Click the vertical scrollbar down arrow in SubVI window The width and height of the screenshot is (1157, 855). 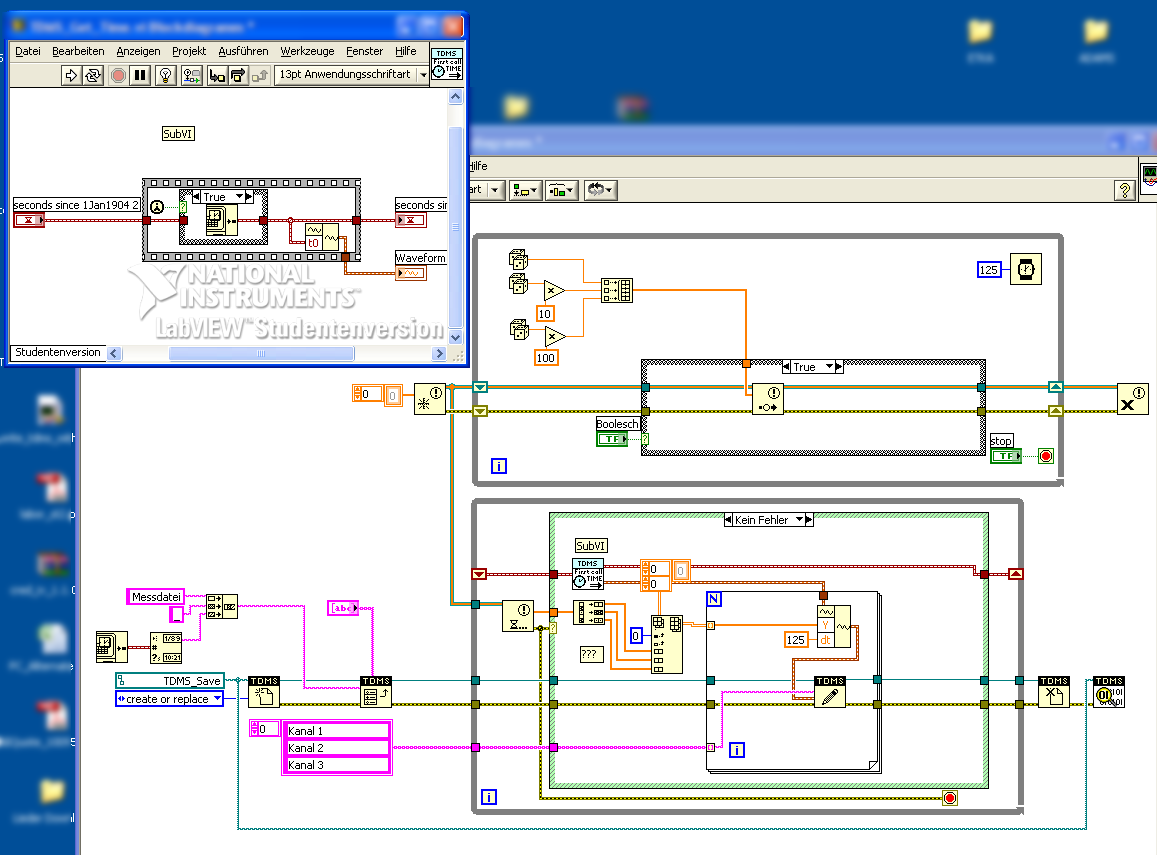(x=455, y=337)
